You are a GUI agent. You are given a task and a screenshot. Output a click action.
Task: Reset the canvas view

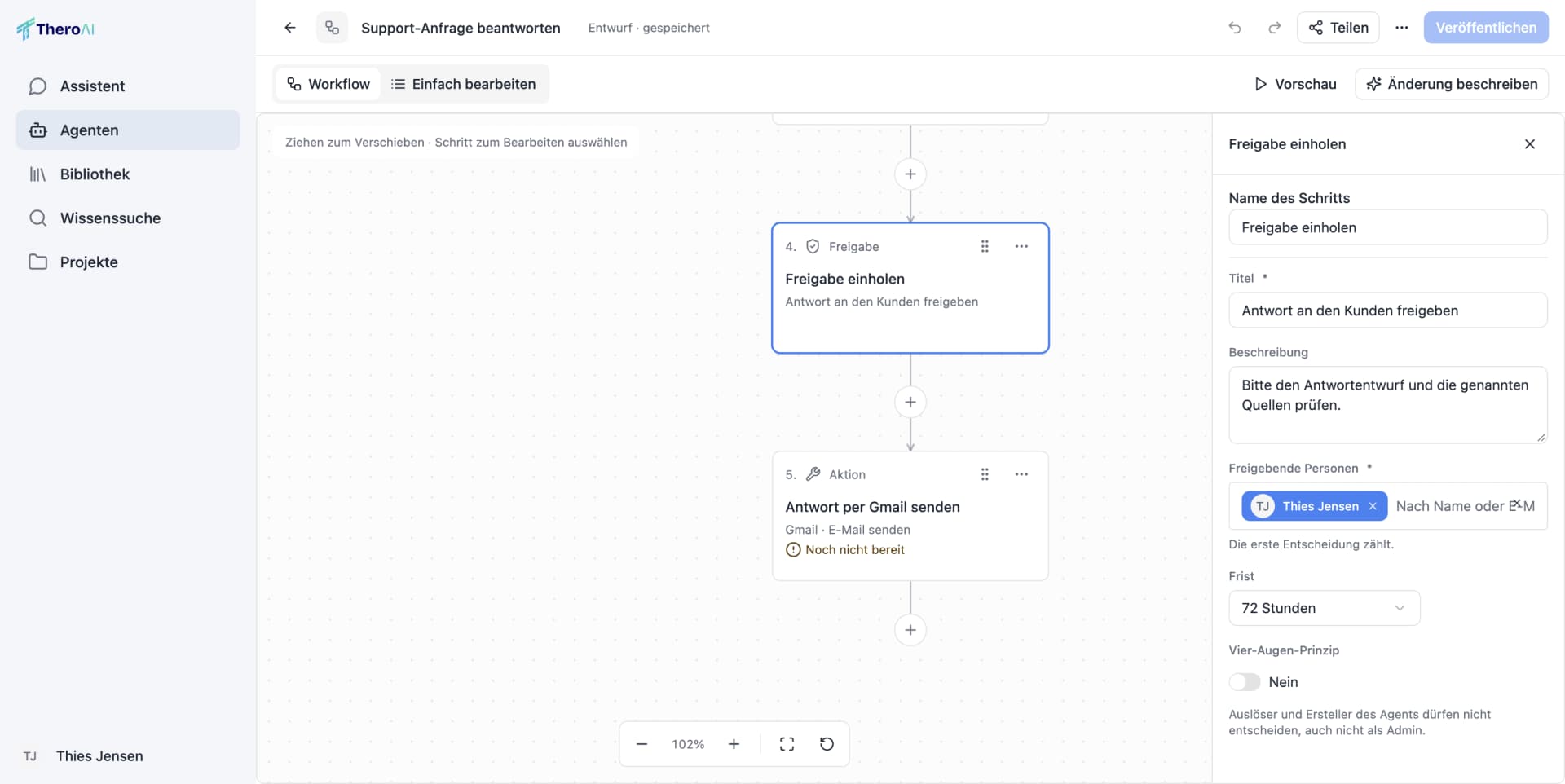click(827, 744)
